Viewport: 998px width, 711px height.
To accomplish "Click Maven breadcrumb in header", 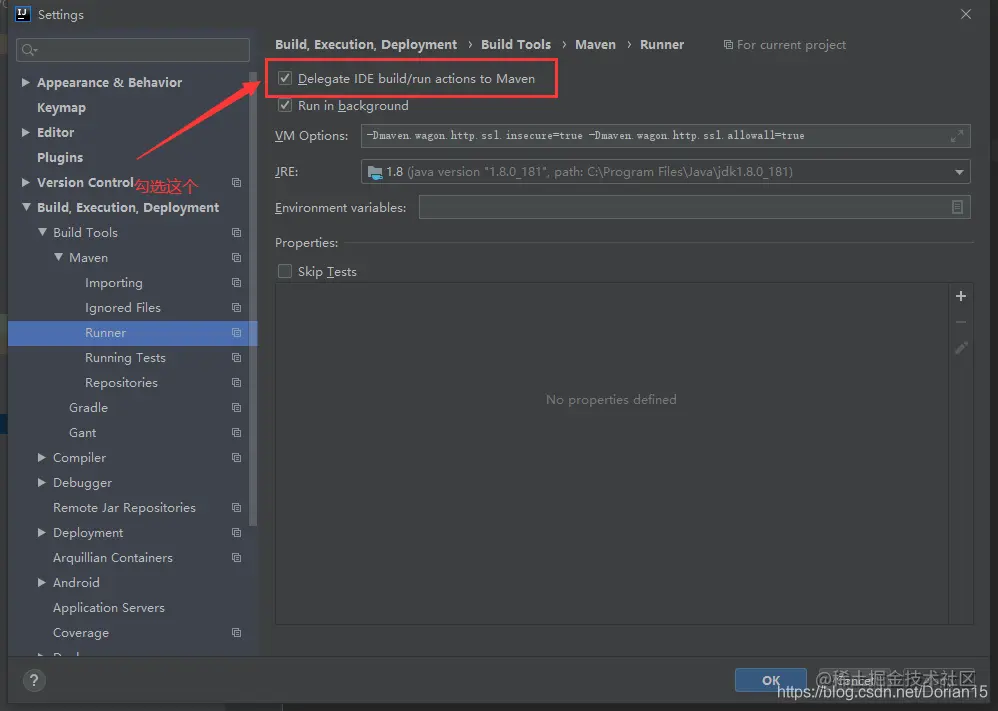I will (595, 45).
